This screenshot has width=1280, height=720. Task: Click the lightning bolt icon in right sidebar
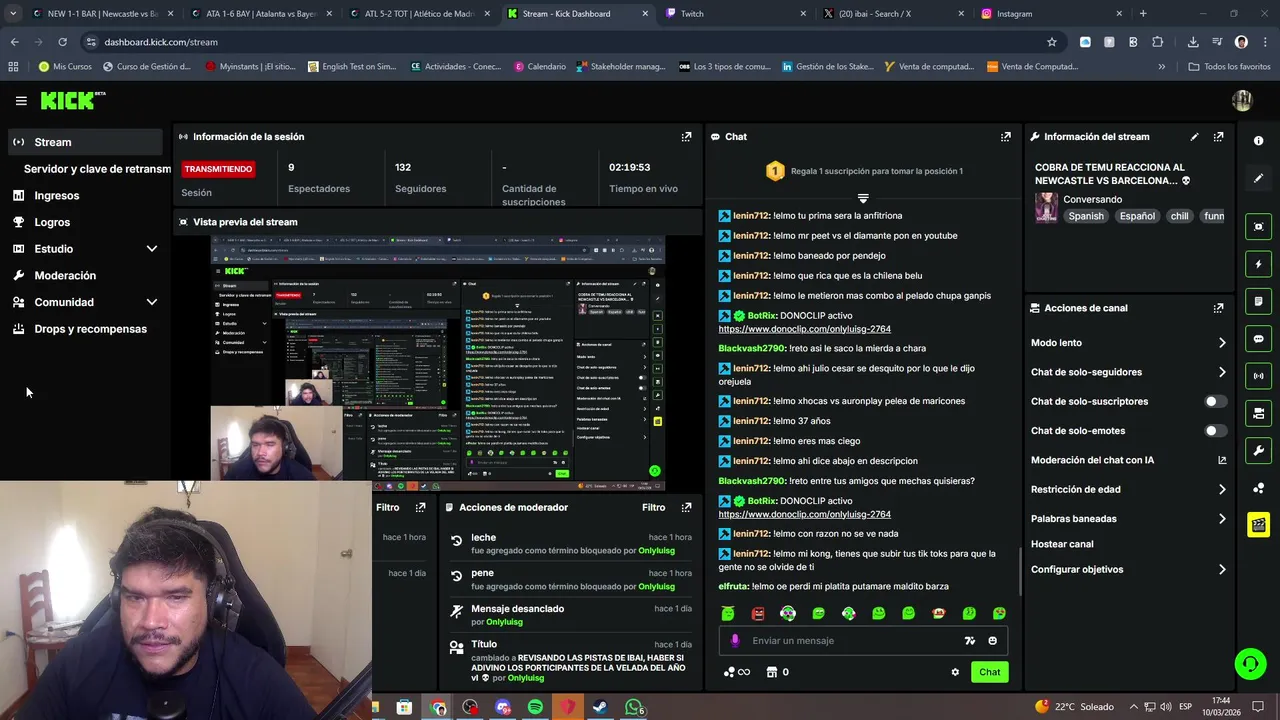(1258, 264)
